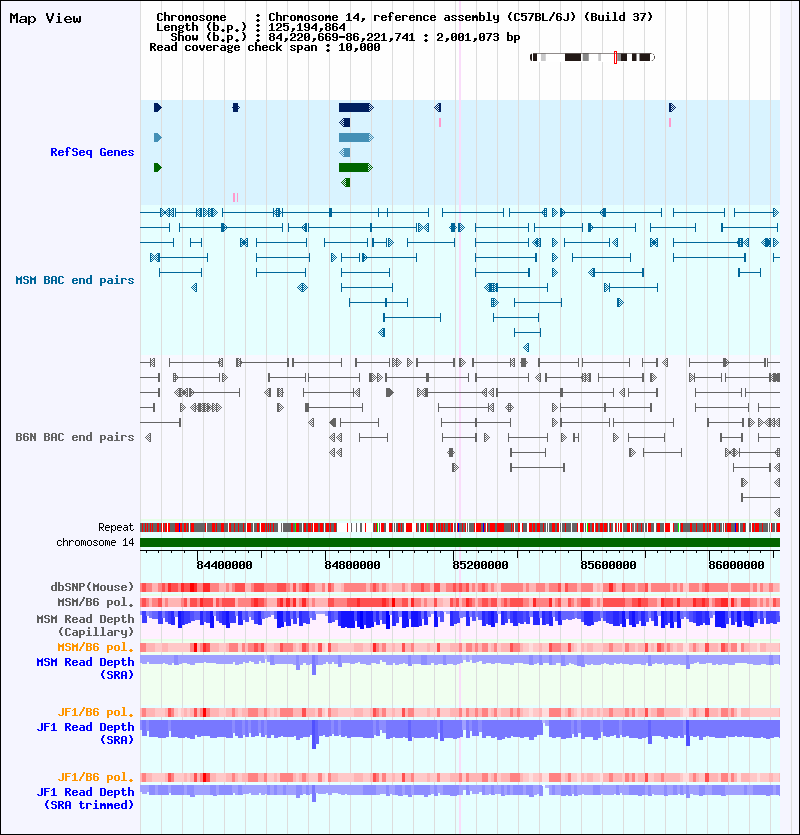The width and height of the screenshot is (800, 835).
Task: Open the B6N BAC end pairs track label
Action: [x=75, y=437]
